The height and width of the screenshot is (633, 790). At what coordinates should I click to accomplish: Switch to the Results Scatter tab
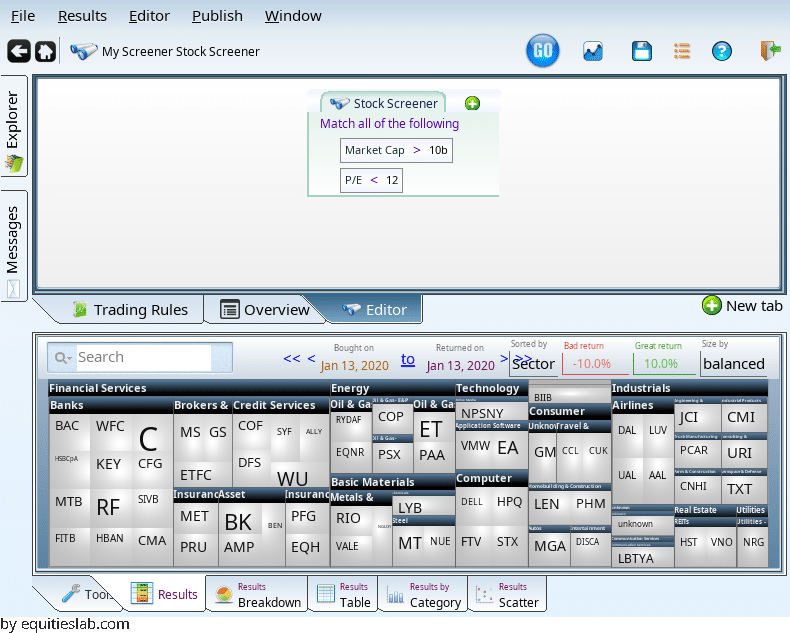click(507, 595)
